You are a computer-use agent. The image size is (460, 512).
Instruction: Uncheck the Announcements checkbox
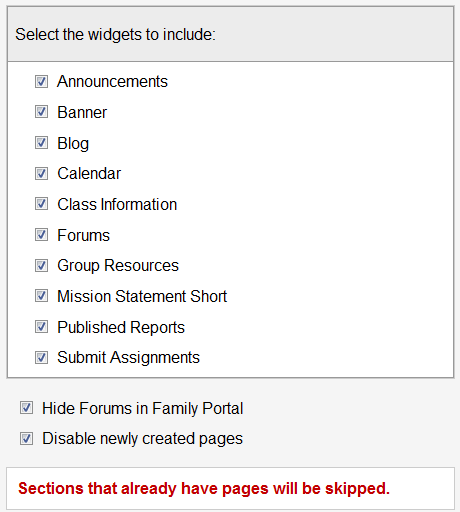point(41,81)
